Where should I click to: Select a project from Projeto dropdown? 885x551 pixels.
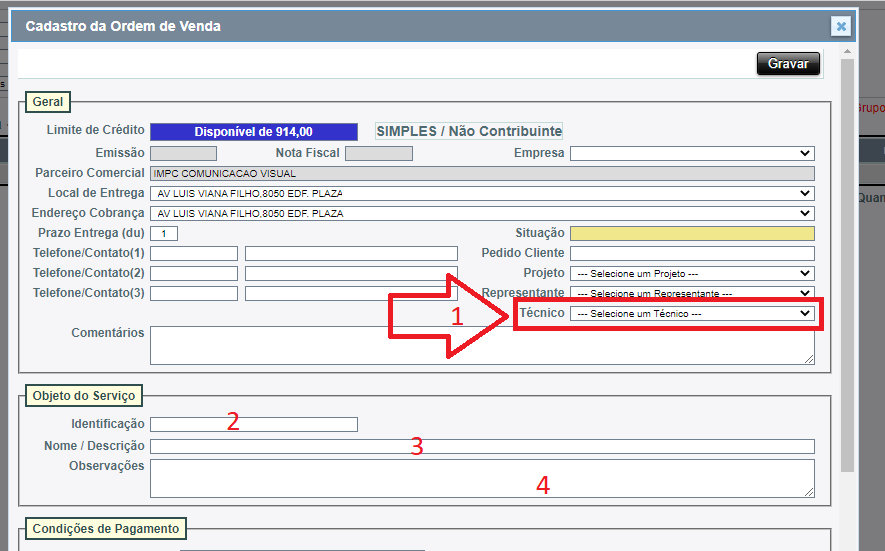[691, 273]
